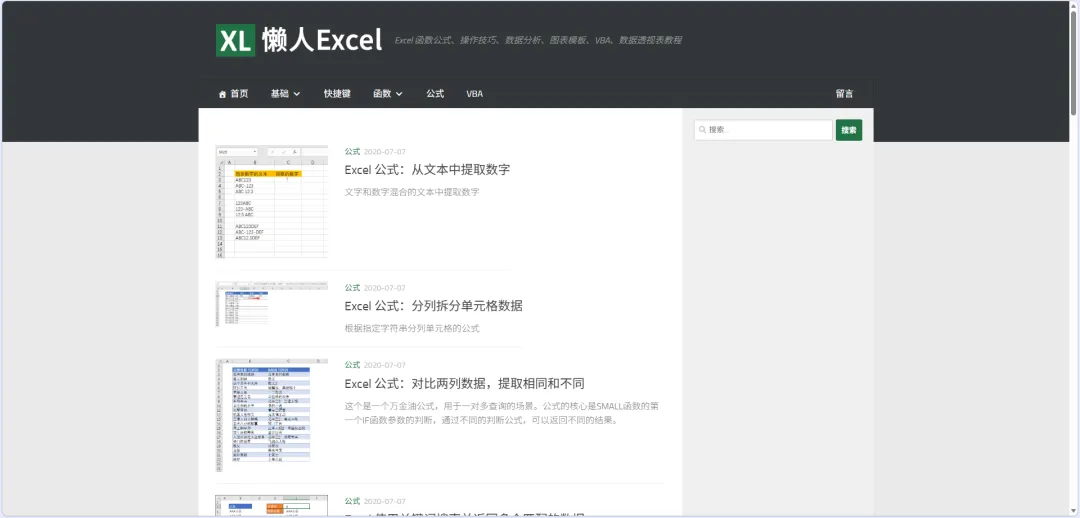This screenshot has width=1080, height=518.
Task: Open article Excel 公式：从文本中提取数字
Action: click(427, 169)
